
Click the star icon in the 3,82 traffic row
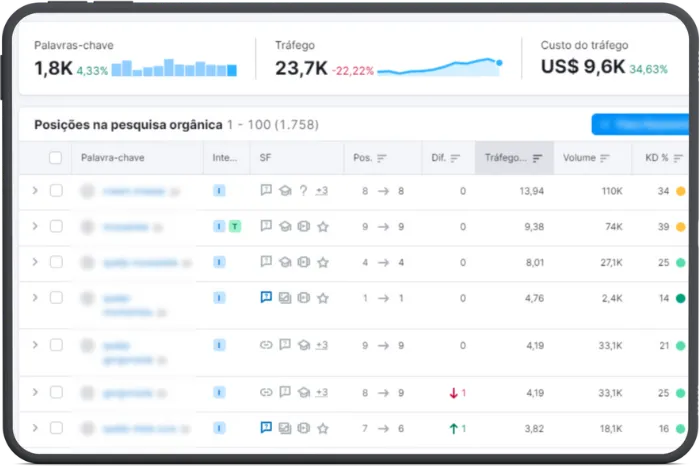[323, 429]
